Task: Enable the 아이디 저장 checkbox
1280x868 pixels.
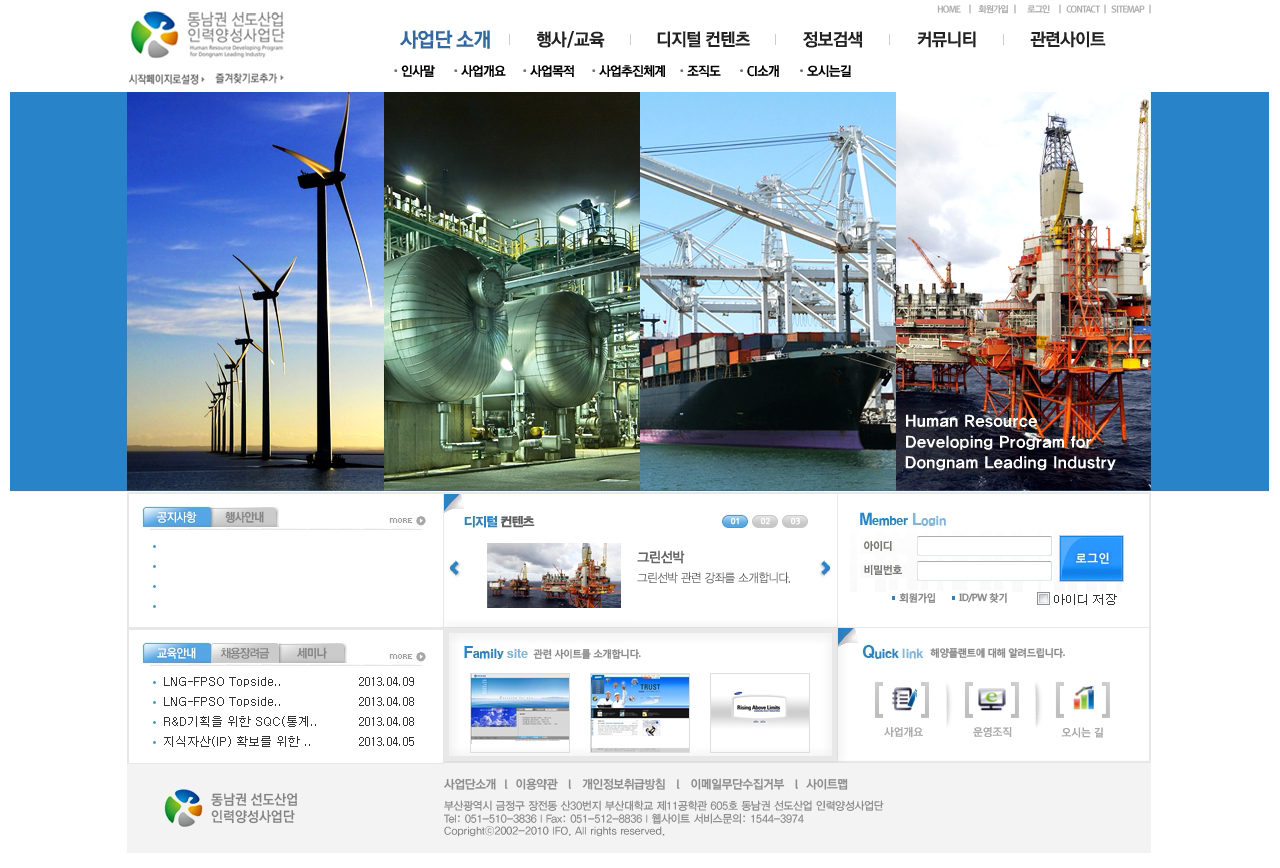Action: coord(1043,599)
